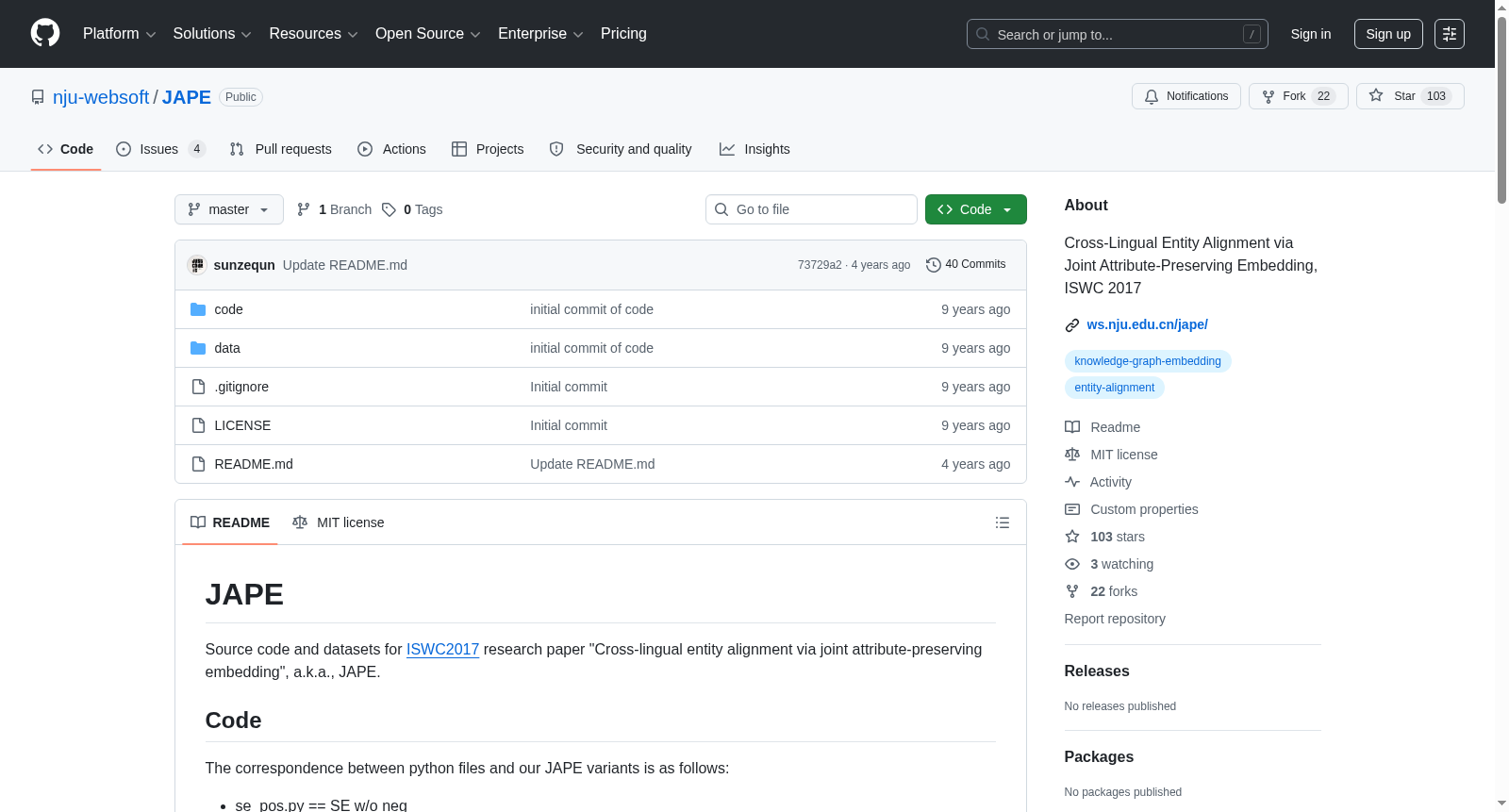Select the README tab in file viewer
The width and height of the screenshot is (1509, 812).
pyautogui.click(x=230, y=522)
